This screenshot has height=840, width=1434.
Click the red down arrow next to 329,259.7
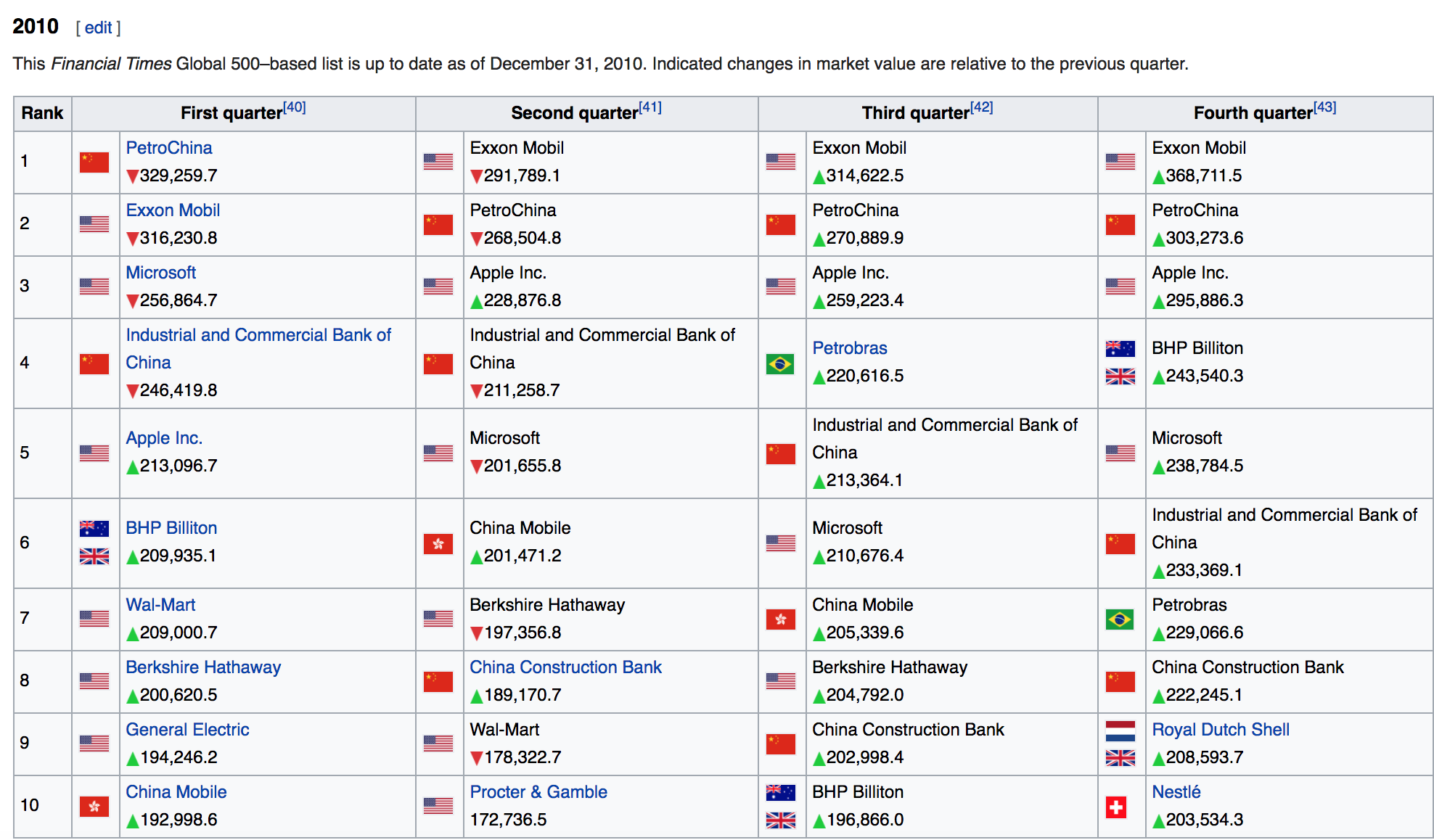[x=132, y=176]
